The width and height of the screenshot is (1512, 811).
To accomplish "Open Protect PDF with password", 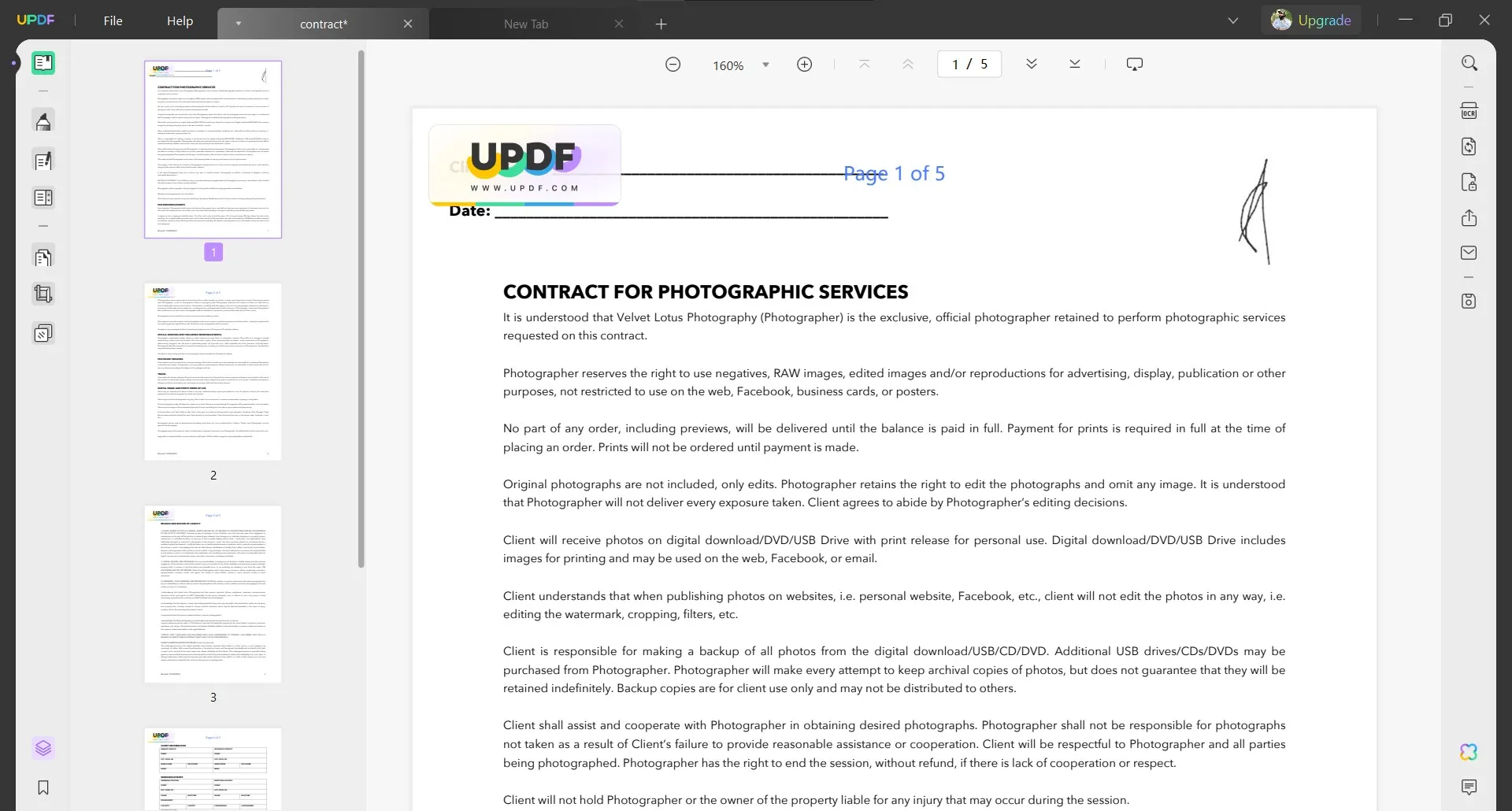I will 1469,183.
